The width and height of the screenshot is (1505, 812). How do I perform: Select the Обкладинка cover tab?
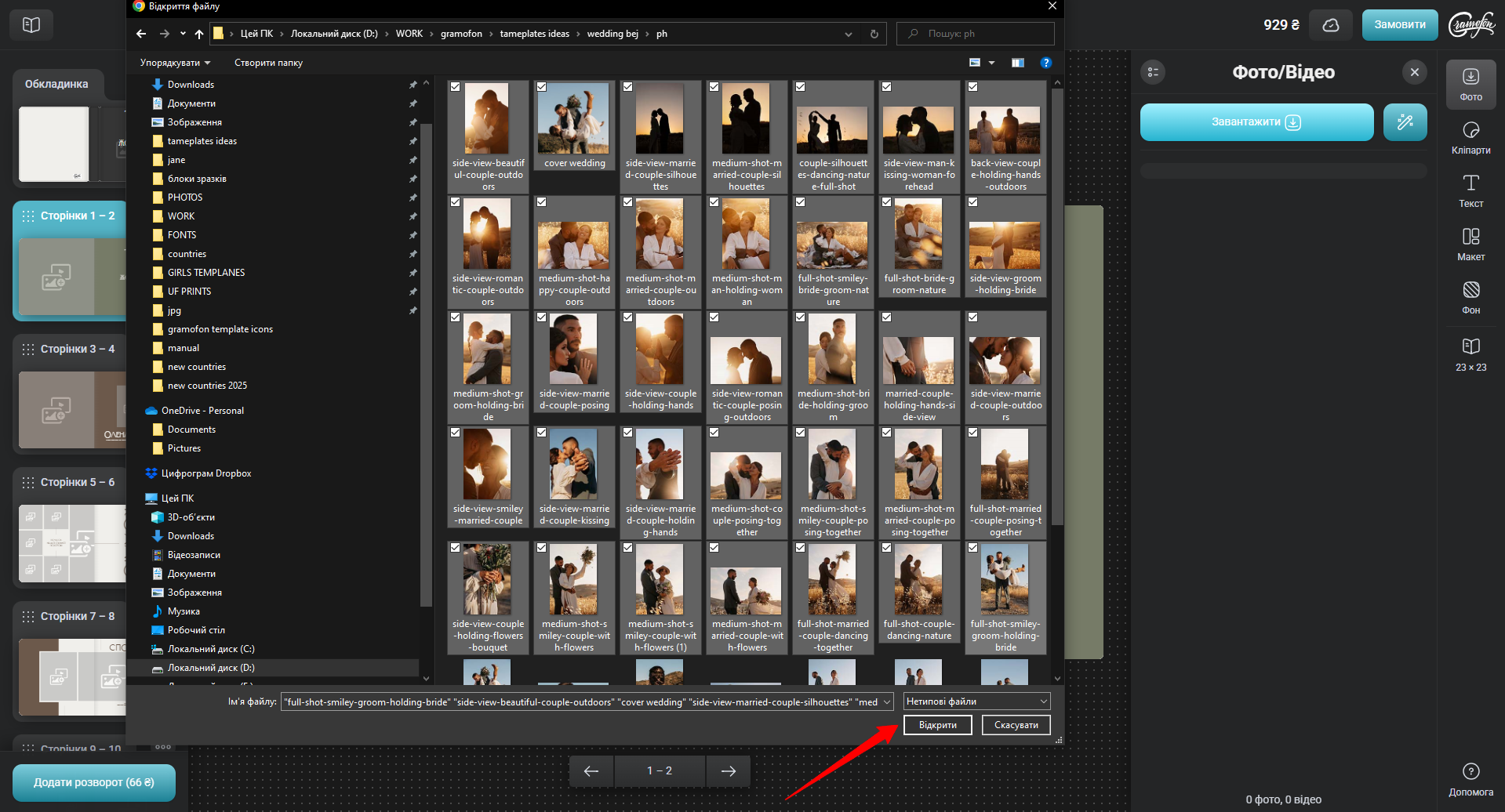coord(56,84)
